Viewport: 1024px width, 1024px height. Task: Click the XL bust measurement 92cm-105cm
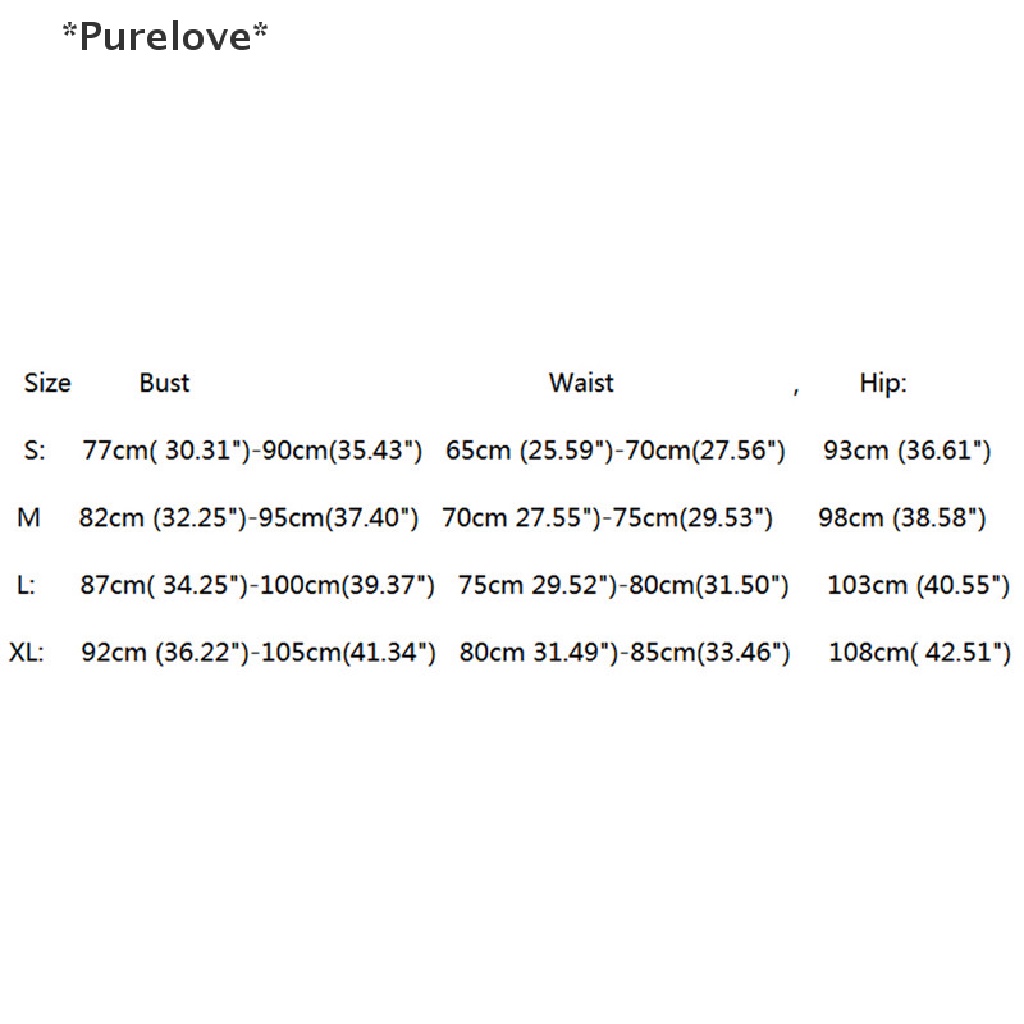(x=258, y=654)
